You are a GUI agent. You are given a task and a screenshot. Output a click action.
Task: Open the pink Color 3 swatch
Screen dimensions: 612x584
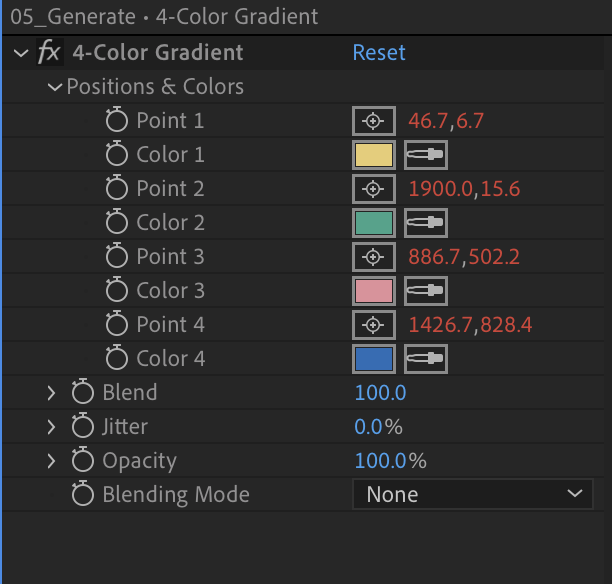(374, 291)
